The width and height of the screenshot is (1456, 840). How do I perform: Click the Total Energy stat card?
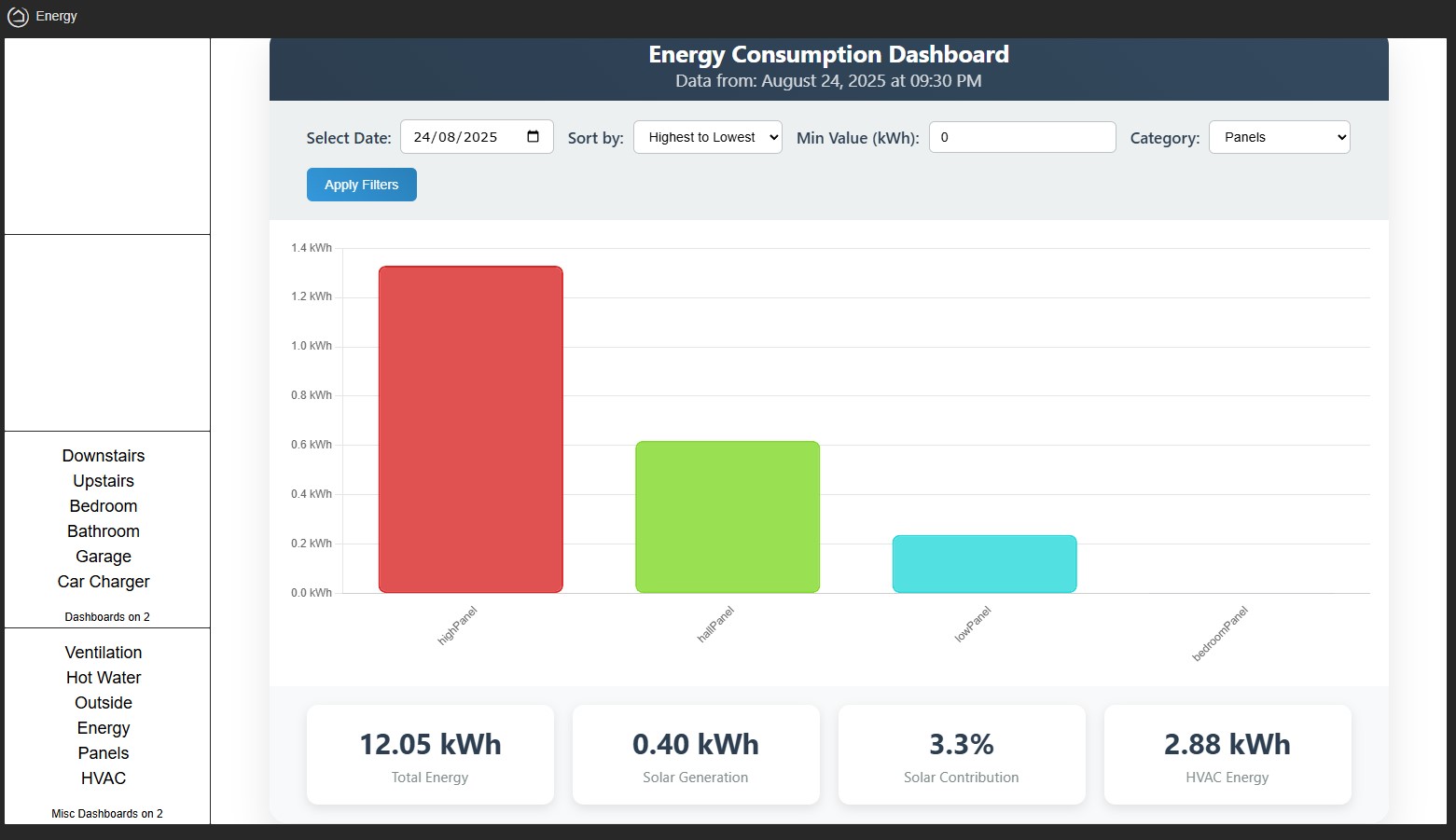(430, 755)
